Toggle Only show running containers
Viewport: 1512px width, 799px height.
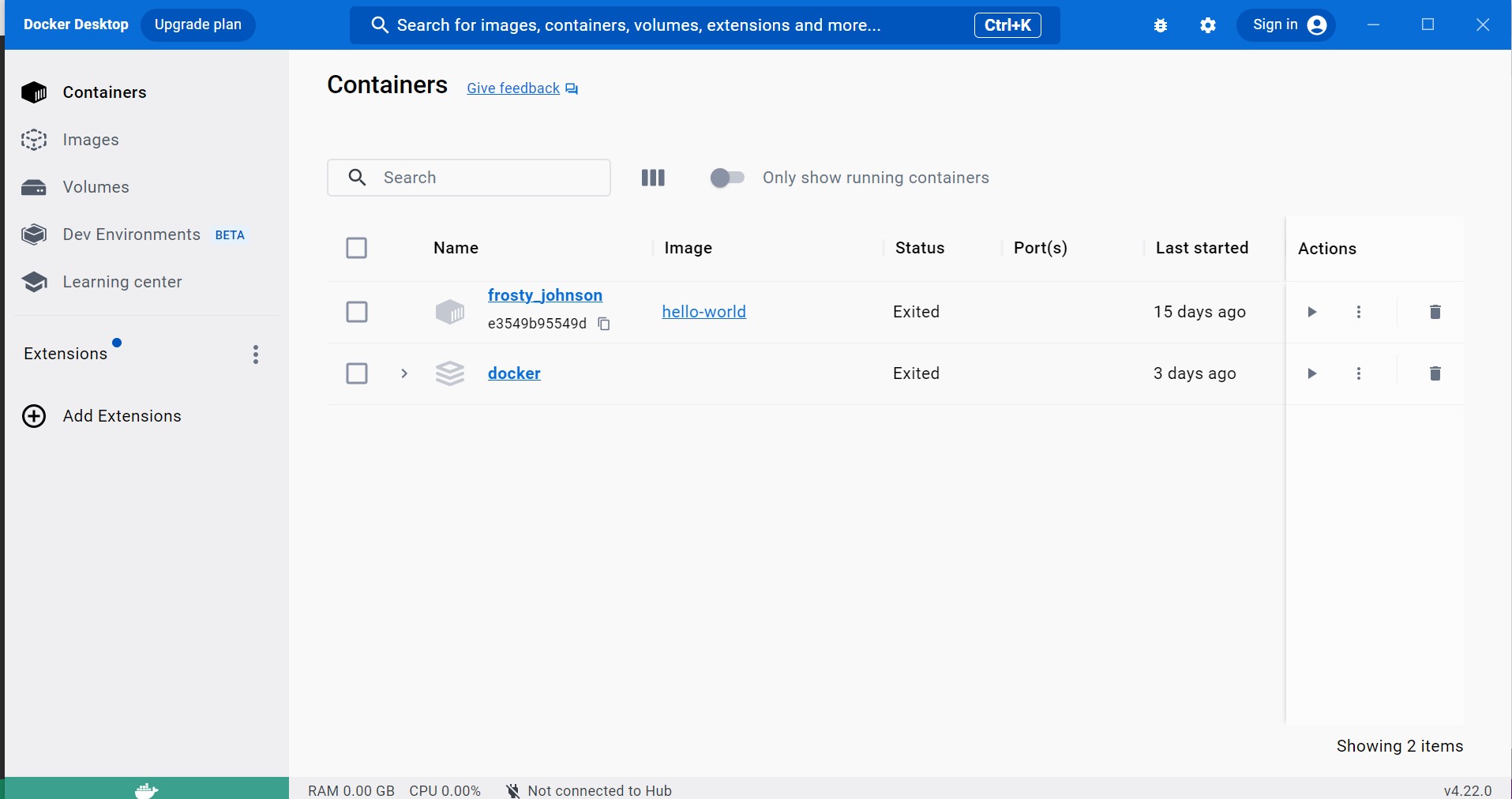coord(727,178)
